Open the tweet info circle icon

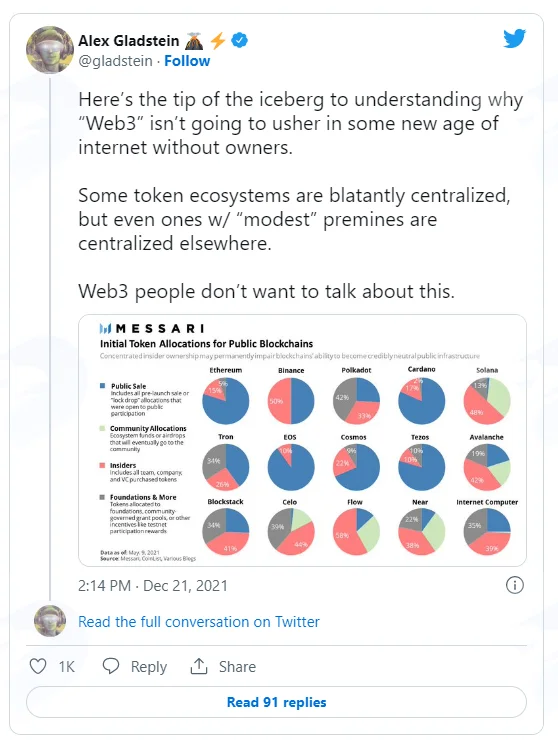pos(514,585)
